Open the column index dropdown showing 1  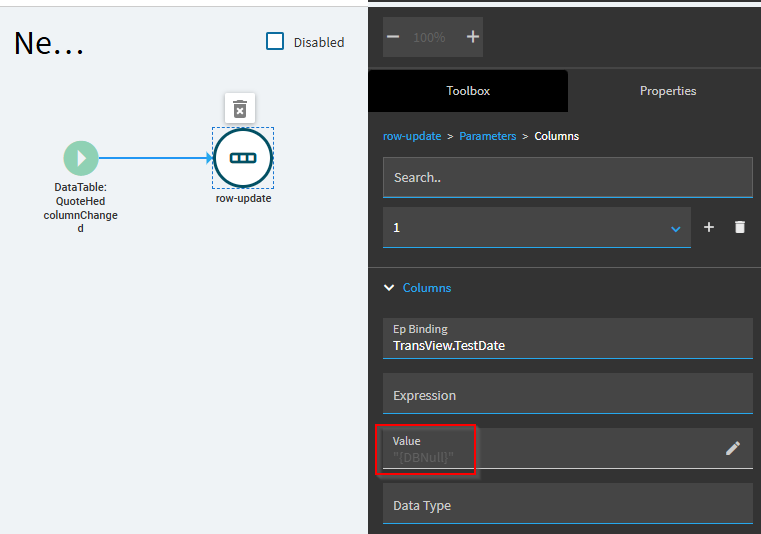click(x=536, y=228)
